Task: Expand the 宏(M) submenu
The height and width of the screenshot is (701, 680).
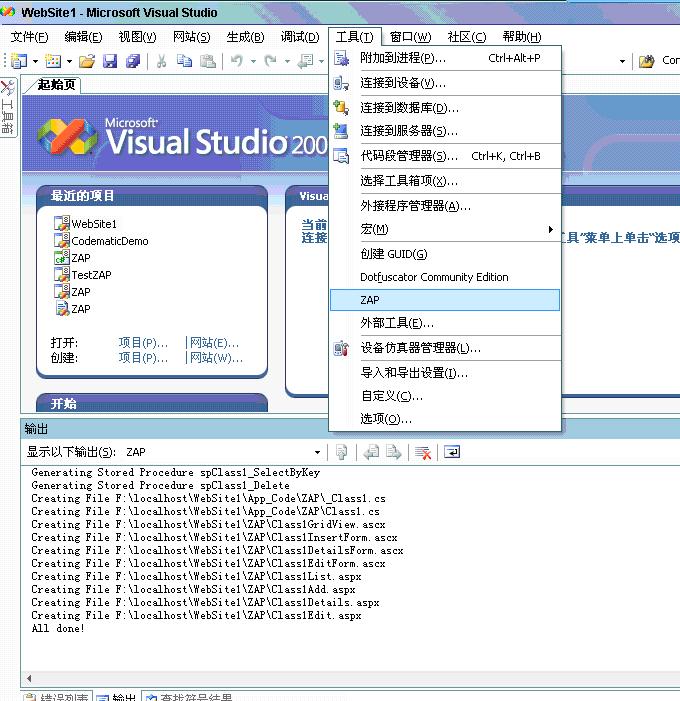Action: [x=445, y=229]
